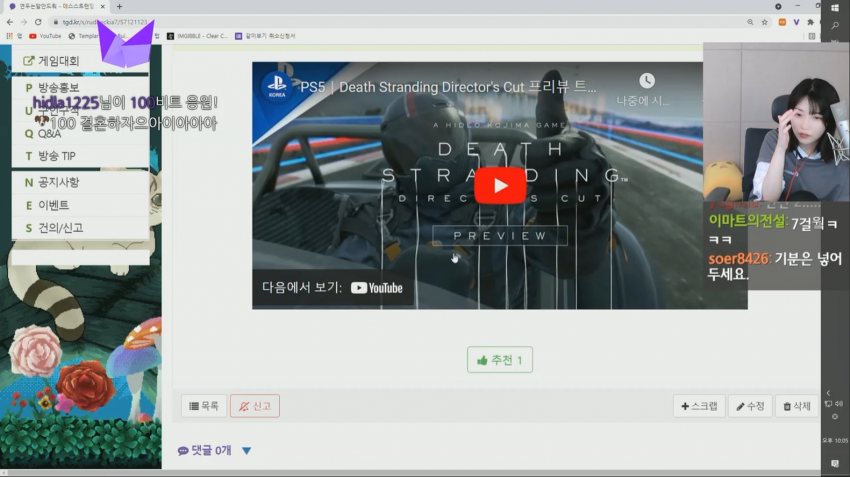The height and width of the screenshot is (477, 850).
Task: Click the 댓글 0개 comments label
Action: click(205, 450)
